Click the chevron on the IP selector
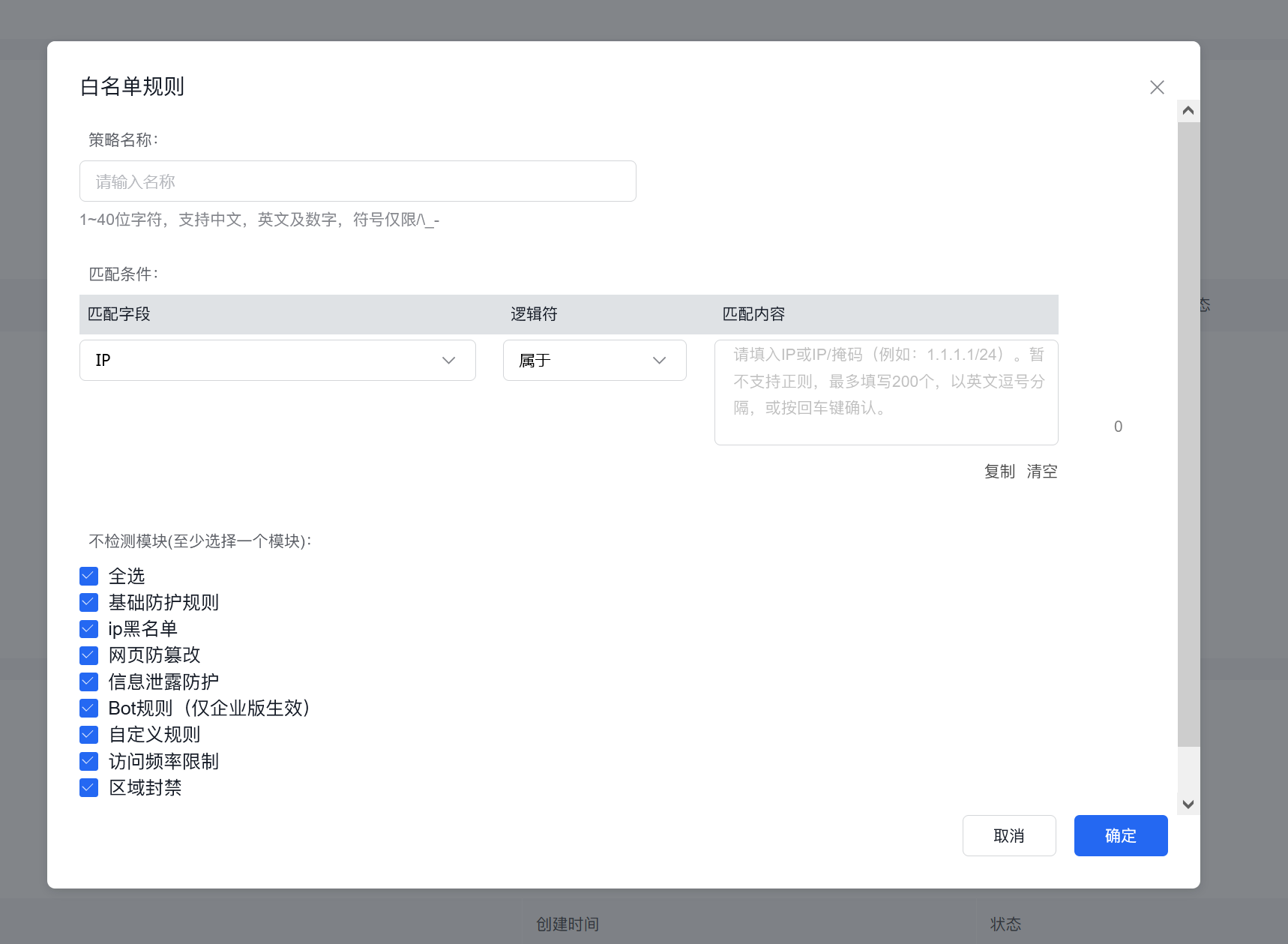This screenshot has height=944, width=1288. 448,360
